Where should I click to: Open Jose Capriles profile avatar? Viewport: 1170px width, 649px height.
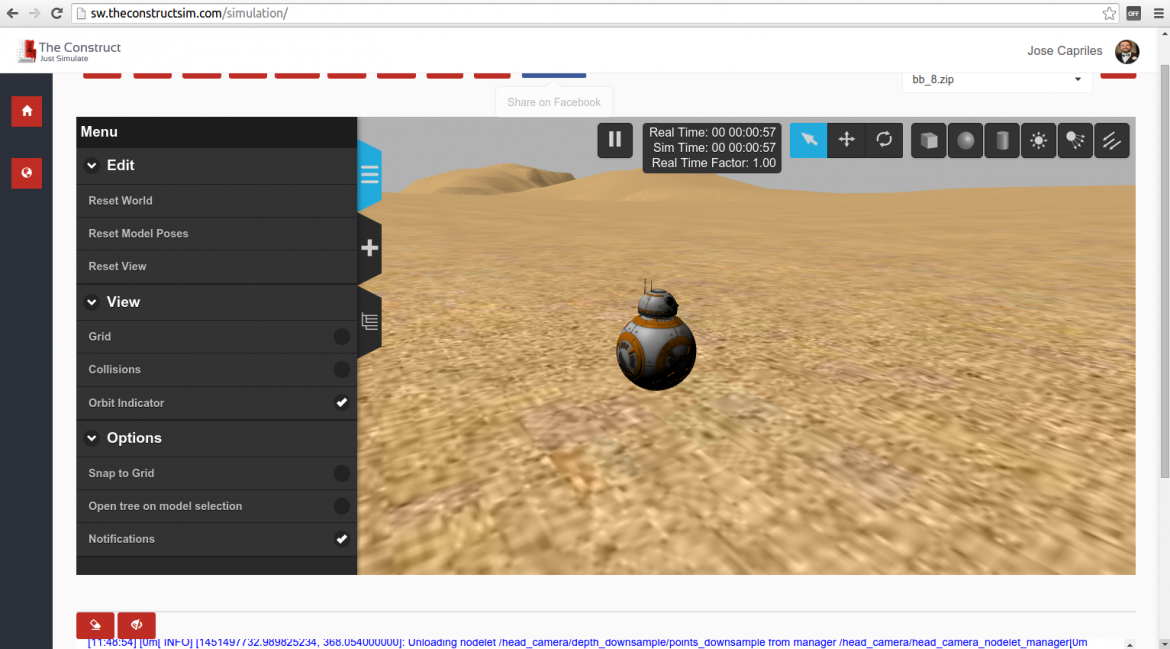coord(1127,51)
